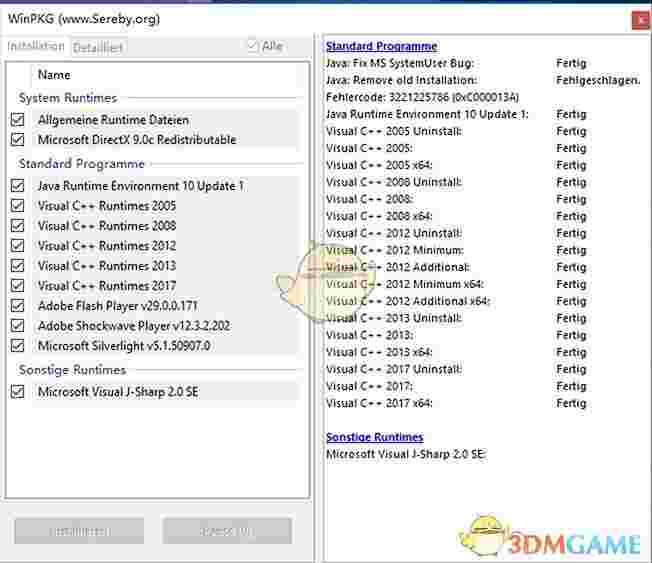Toggle Microsoft Silverlight v5.1.50907.0 checkbox
Screen dimensions: 652x563
pyautogui.click(x=17, y=346)
